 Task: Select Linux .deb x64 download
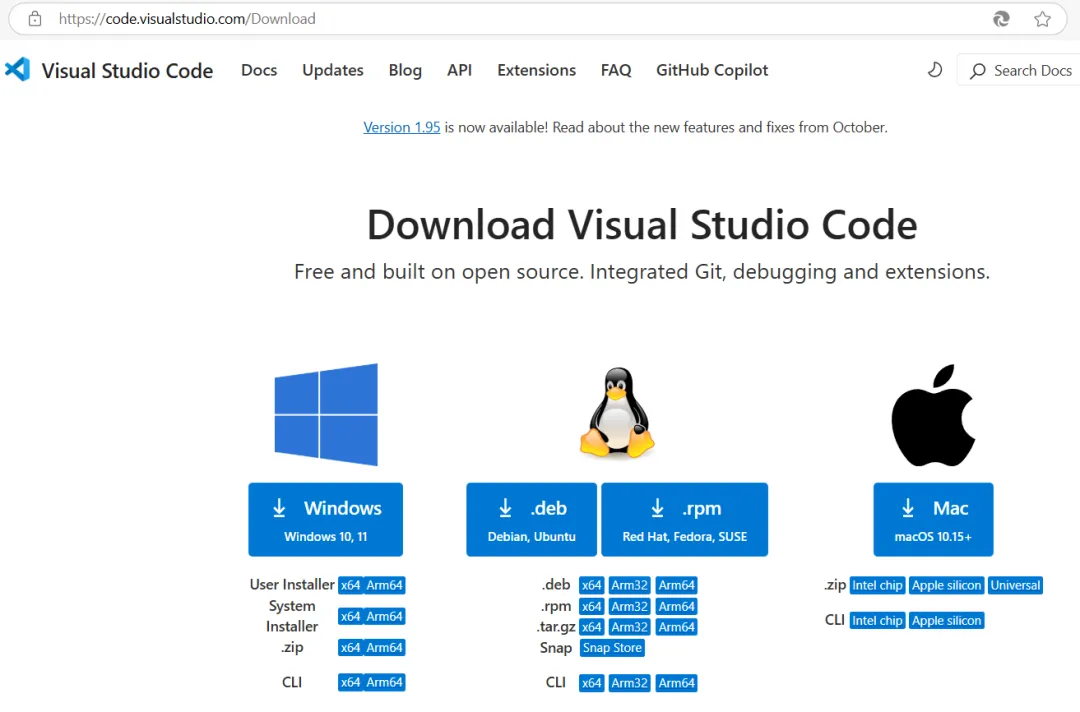592,585
